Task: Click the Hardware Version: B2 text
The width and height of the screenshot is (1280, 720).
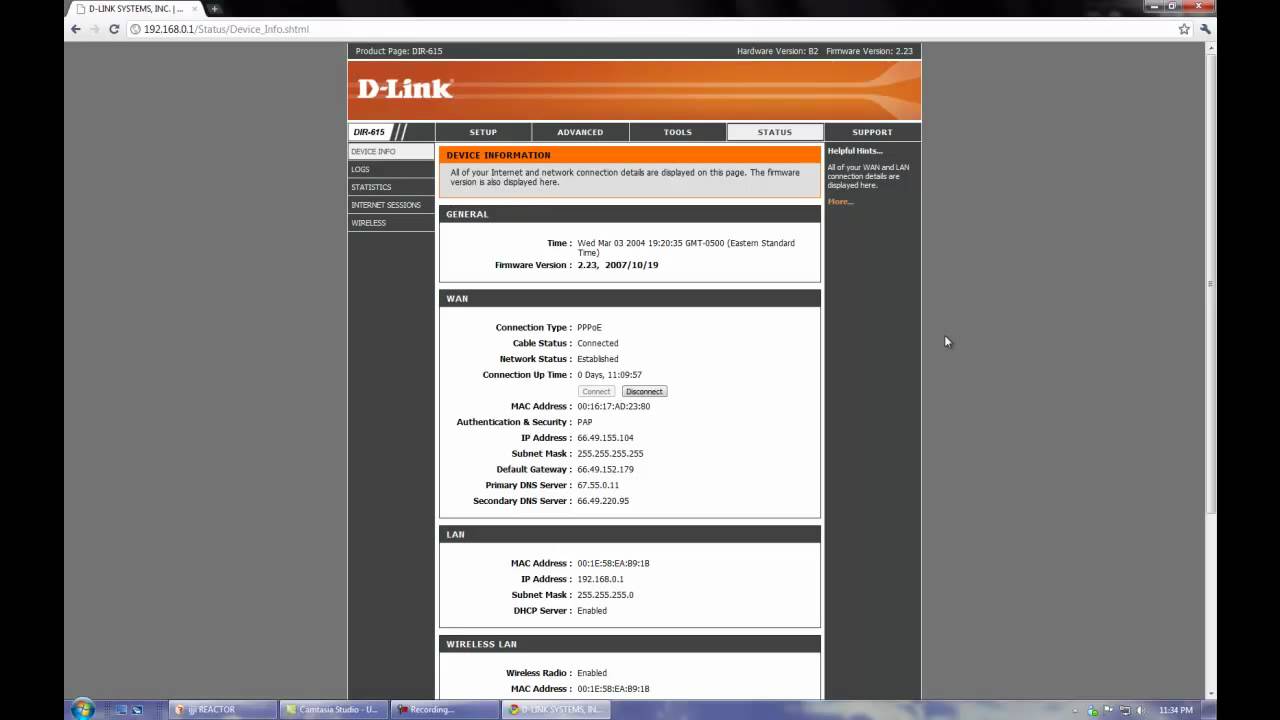Action: pos(778,51)
